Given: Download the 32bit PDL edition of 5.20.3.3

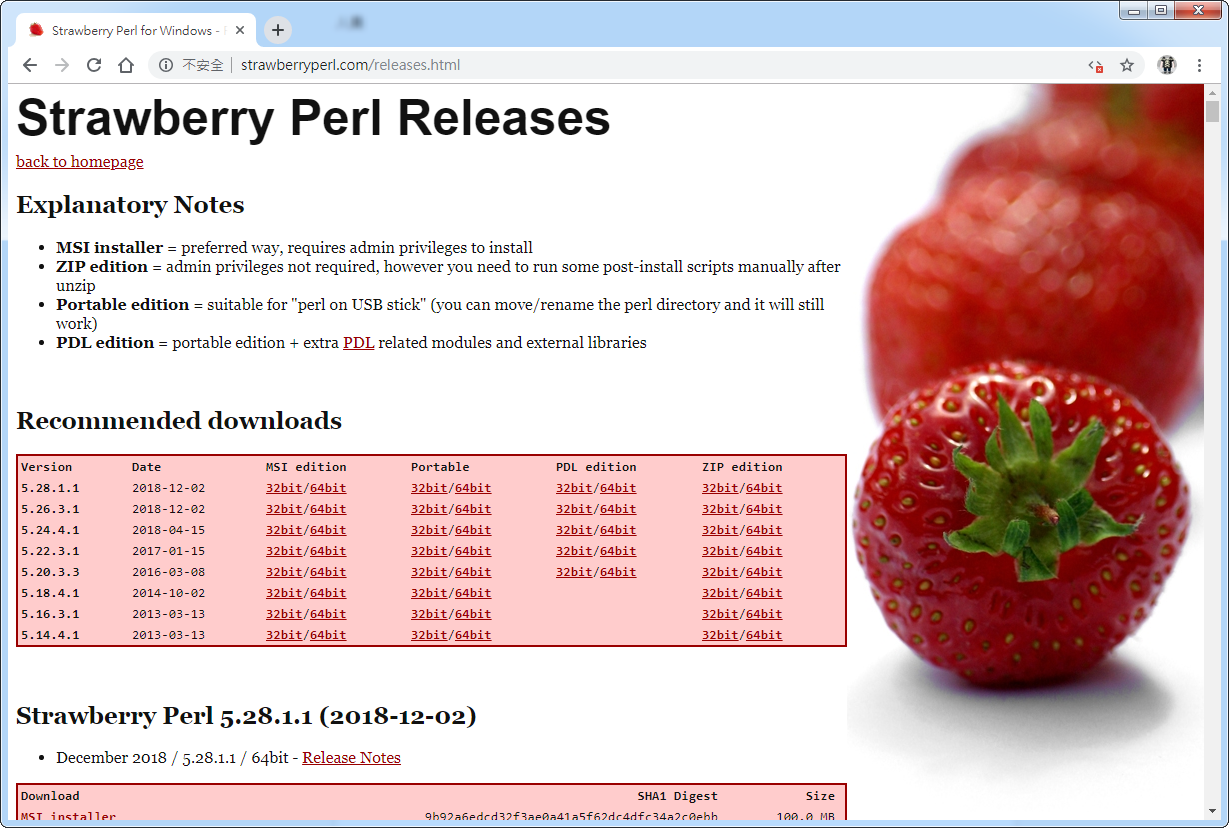Looking at the screenshot, I should point(573,571).
